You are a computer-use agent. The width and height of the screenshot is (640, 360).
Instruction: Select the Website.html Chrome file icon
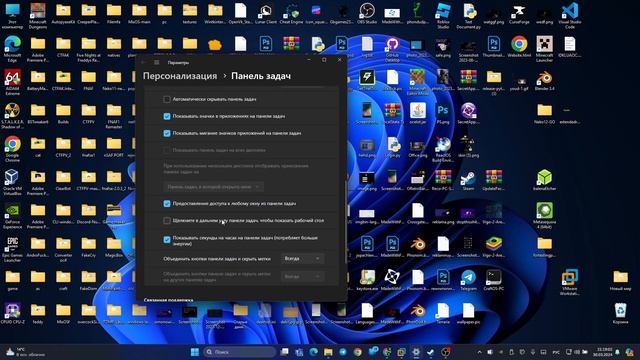[519, 47]
